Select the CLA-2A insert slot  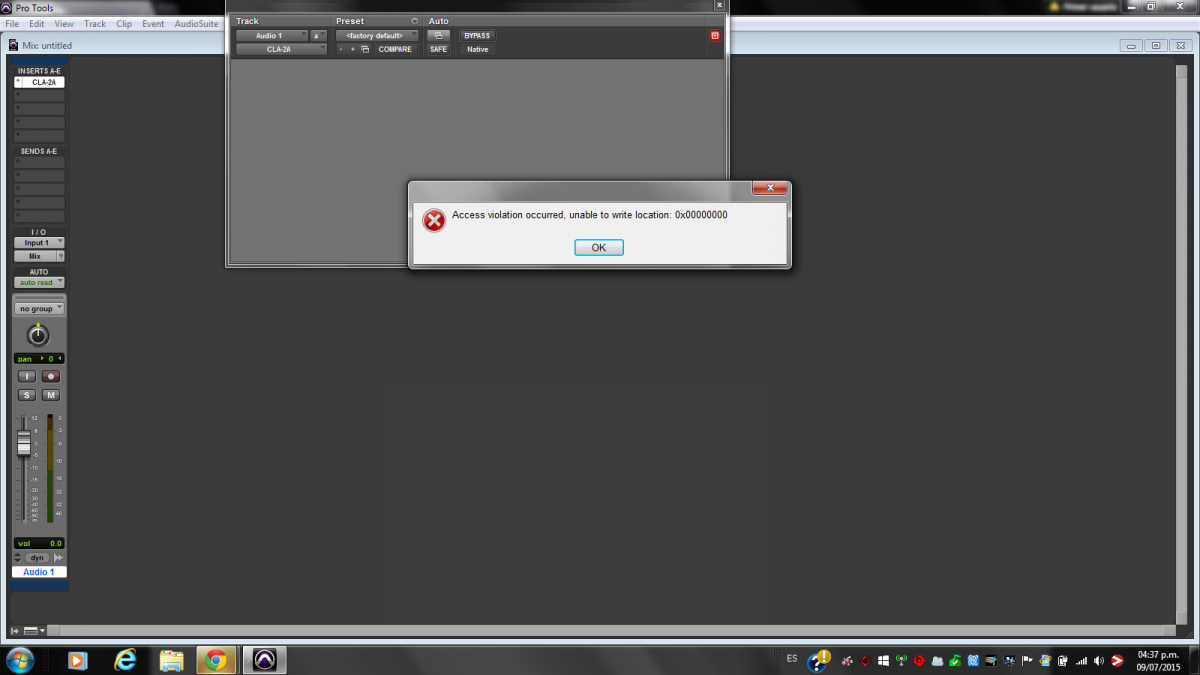(40, 82)
